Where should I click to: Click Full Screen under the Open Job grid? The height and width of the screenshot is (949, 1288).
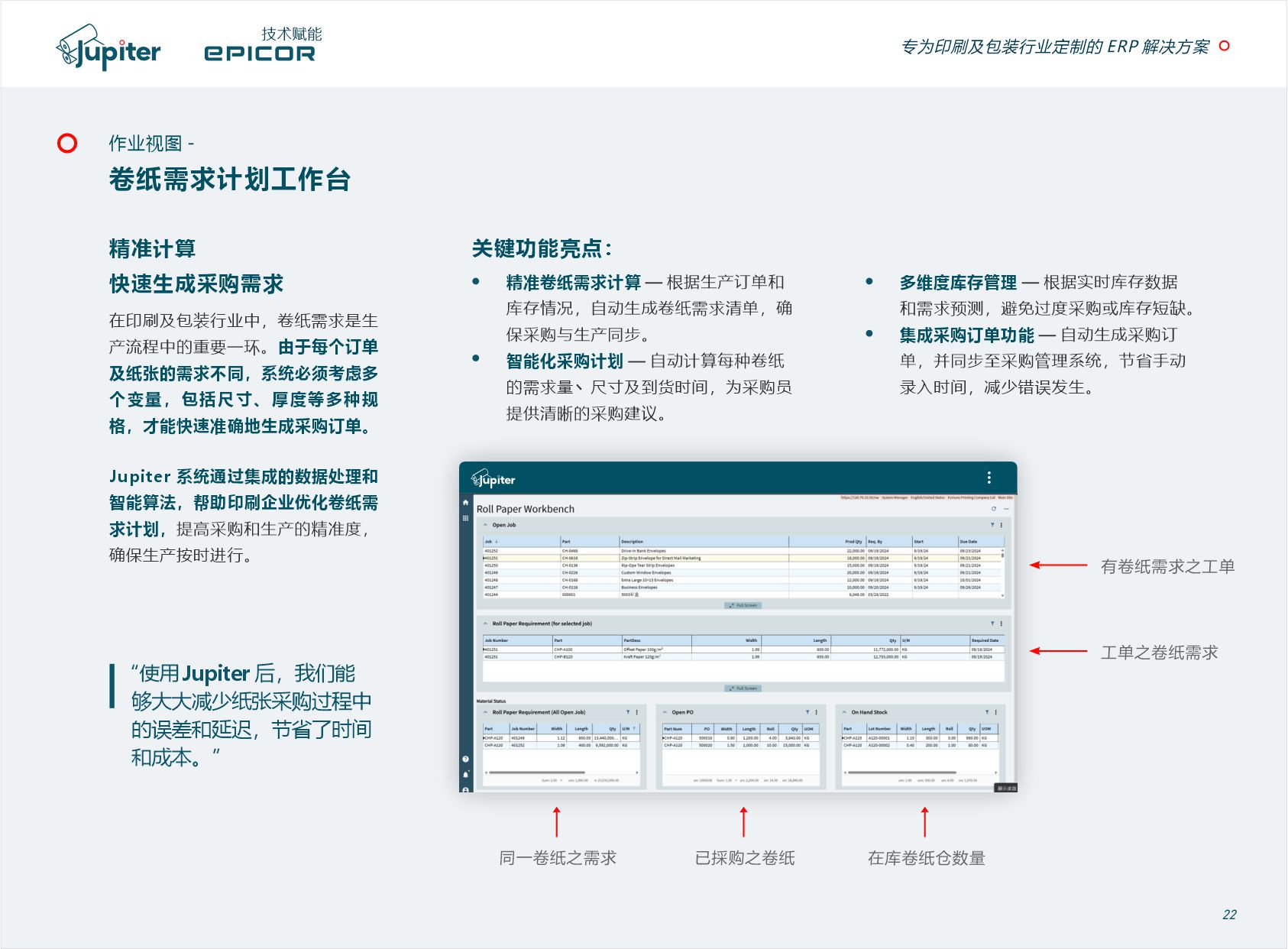click(x=743, y=605)
